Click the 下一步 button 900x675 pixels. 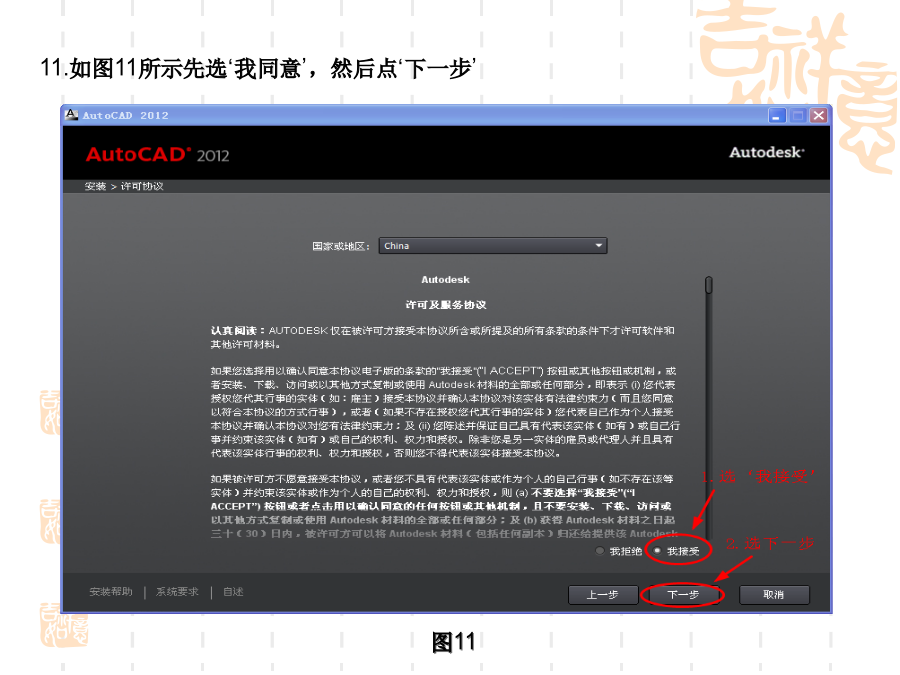[x=682, y=595]
